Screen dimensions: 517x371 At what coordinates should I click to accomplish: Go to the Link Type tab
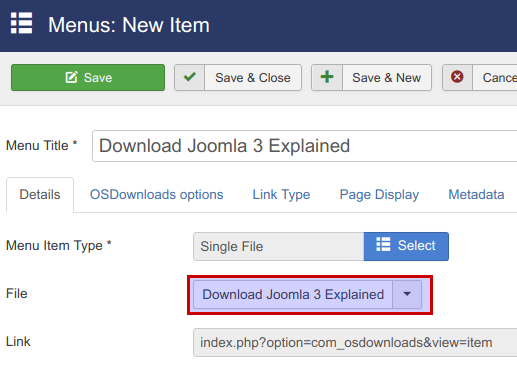click(x=281, y=195)
